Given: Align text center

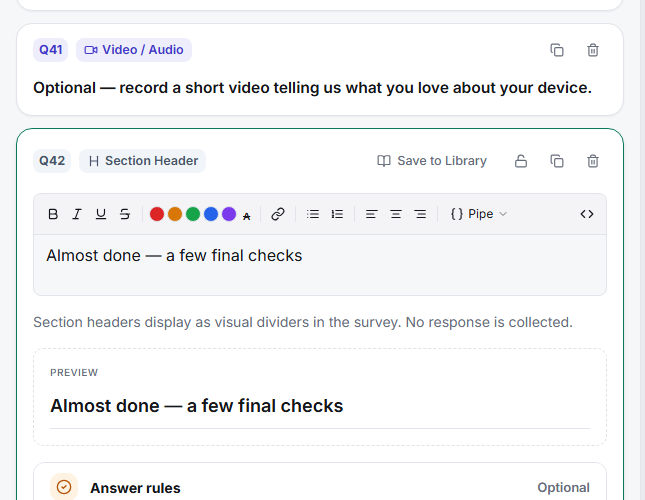Looking at the screenshot, I should click(x=396, y=214).
